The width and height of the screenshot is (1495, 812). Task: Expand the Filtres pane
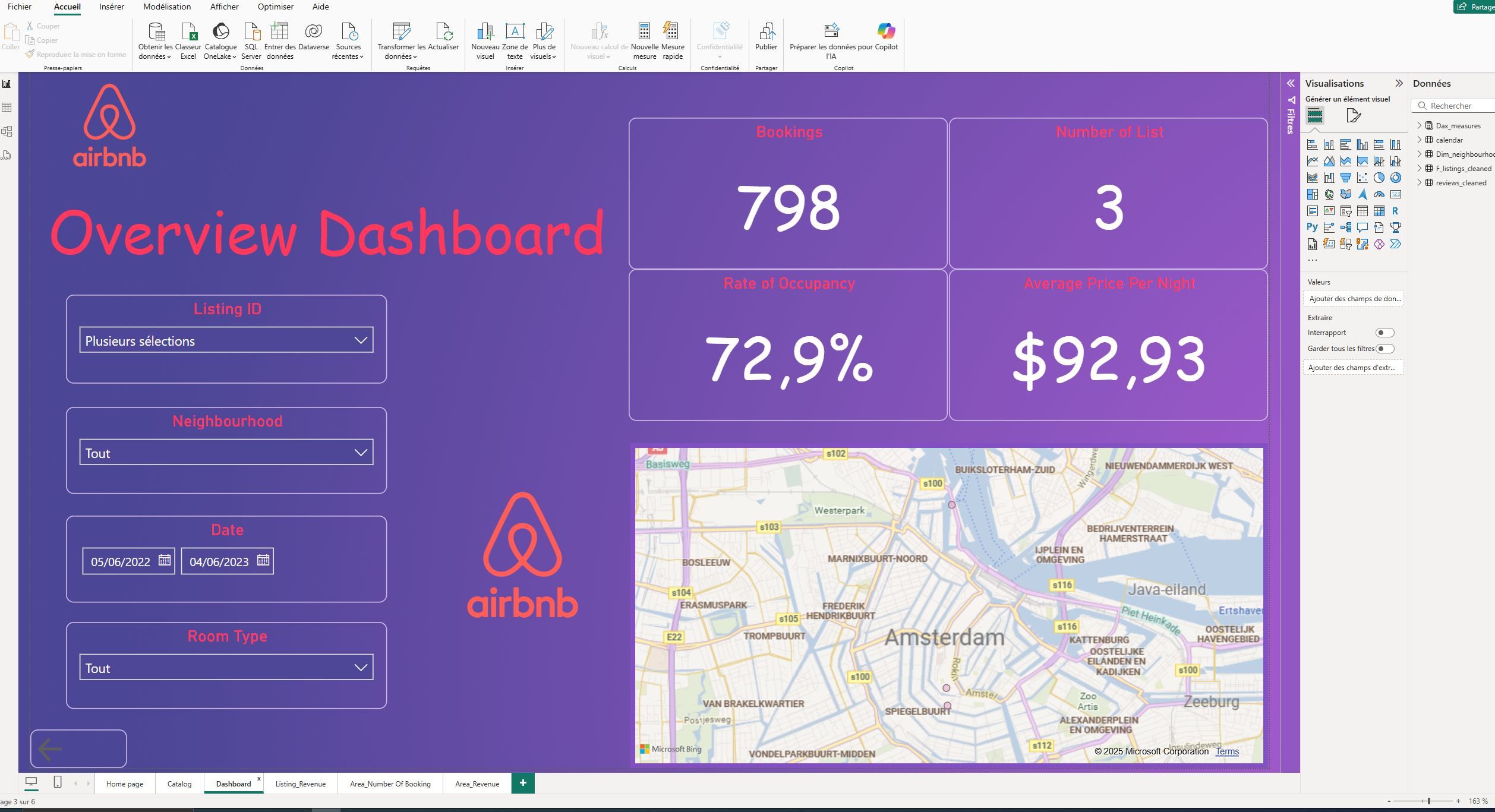[x=1291, y=83]
